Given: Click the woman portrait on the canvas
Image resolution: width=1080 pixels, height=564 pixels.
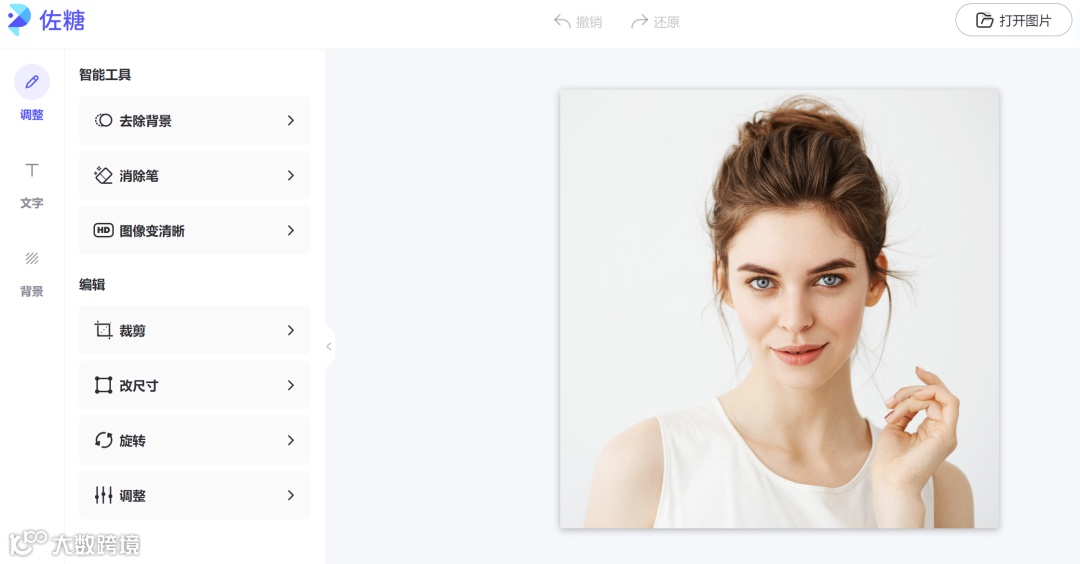Looking at the screenshot, I should [780, 309].
